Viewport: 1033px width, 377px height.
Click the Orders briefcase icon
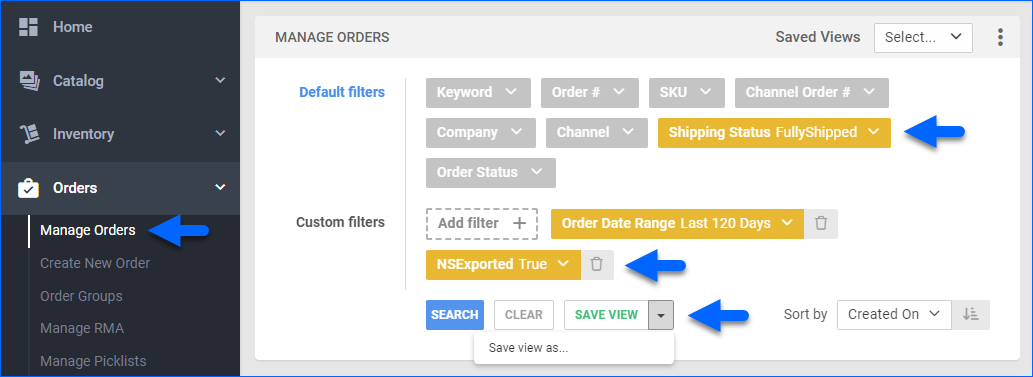(x=28, y=188)
